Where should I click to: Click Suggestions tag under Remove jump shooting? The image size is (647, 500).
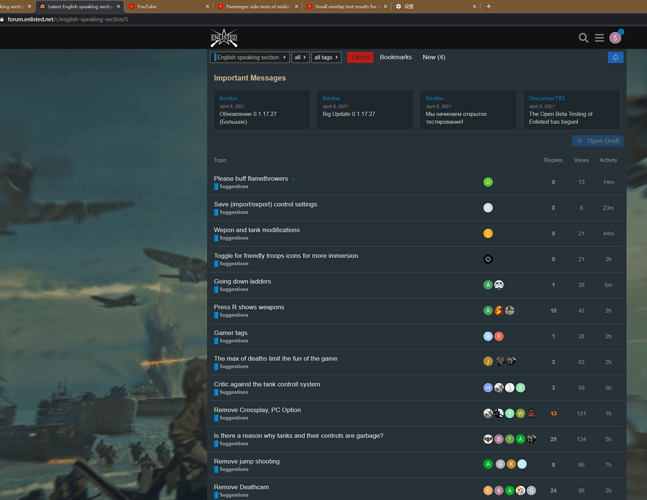tap(231, 469)
